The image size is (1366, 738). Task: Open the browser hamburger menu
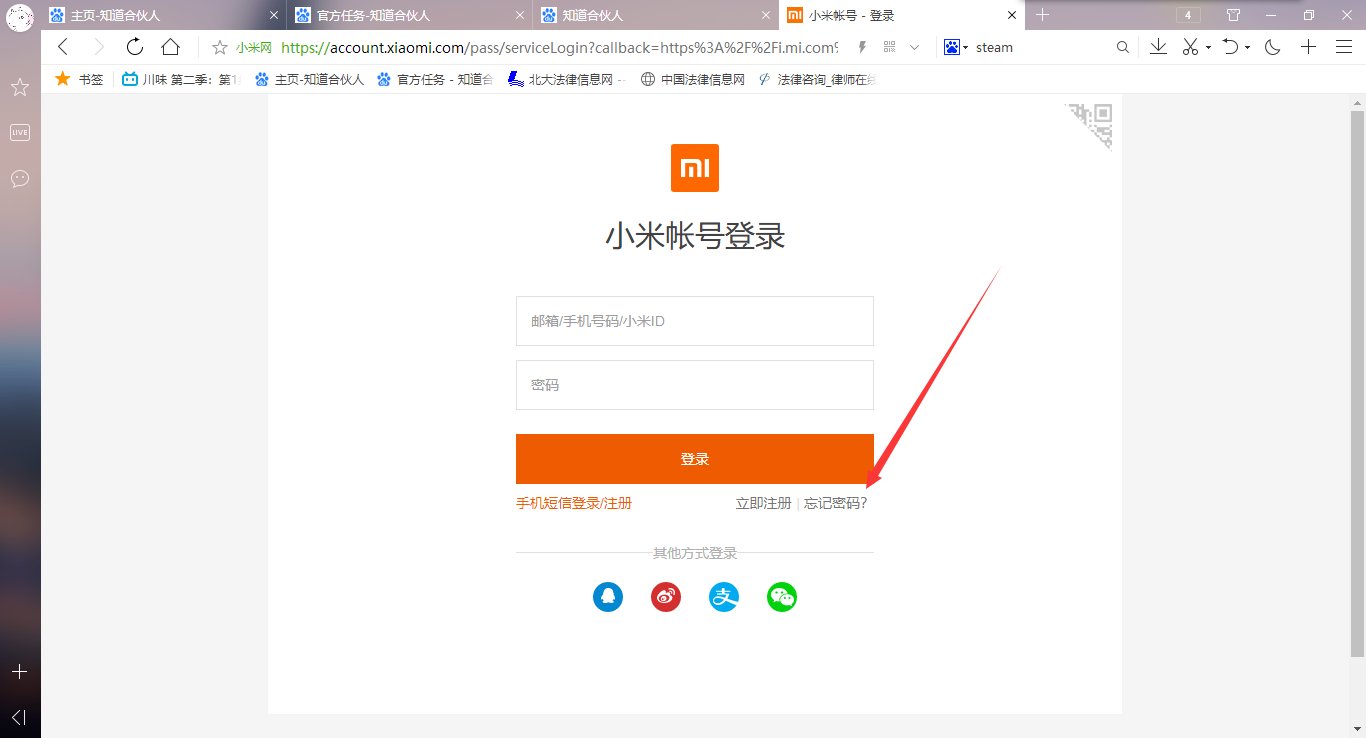click(1343, 47)
